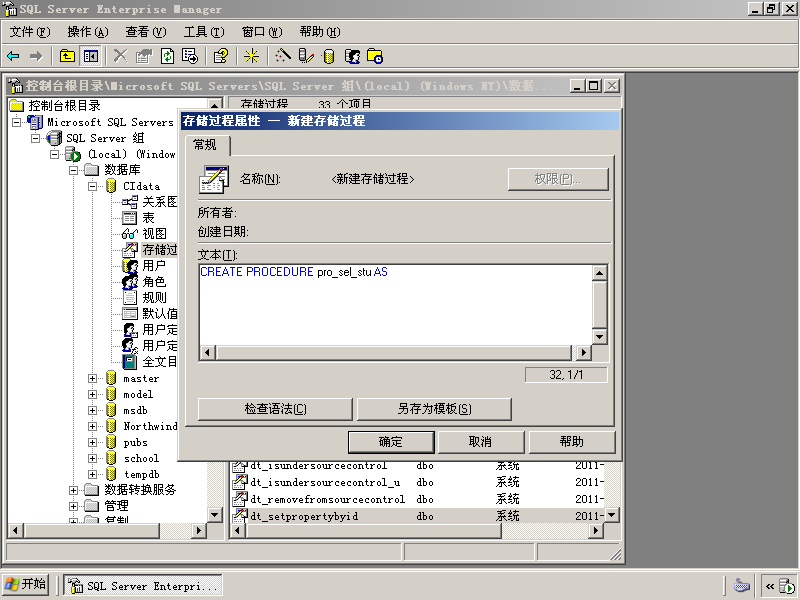
Task: Open the 帮助(H) menu
Action: click(x=320, y=32)
